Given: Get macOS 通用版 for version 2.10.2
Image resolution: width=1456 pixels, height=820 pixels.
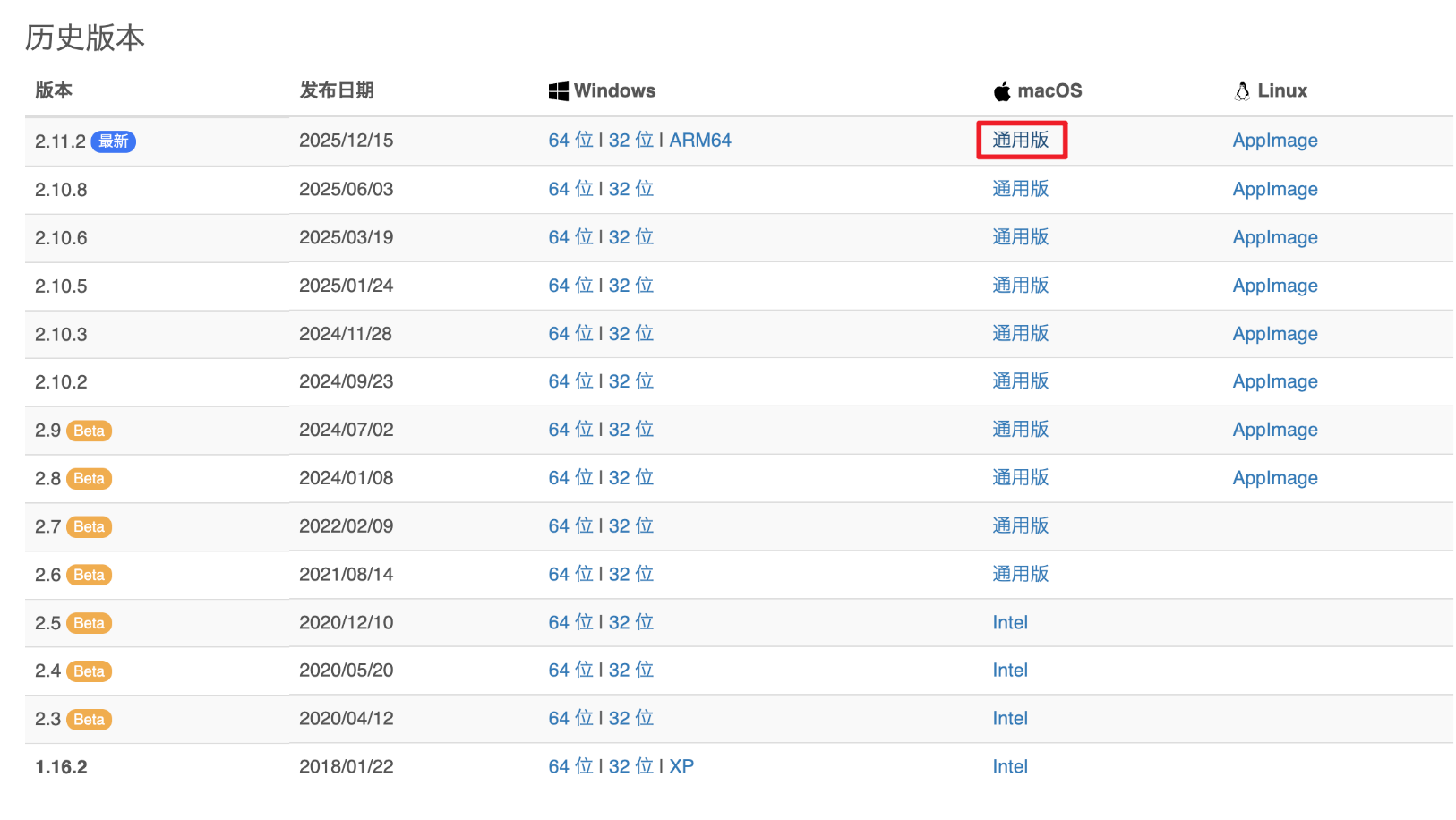Looking at the screenshot, I should click(1021, 381).
